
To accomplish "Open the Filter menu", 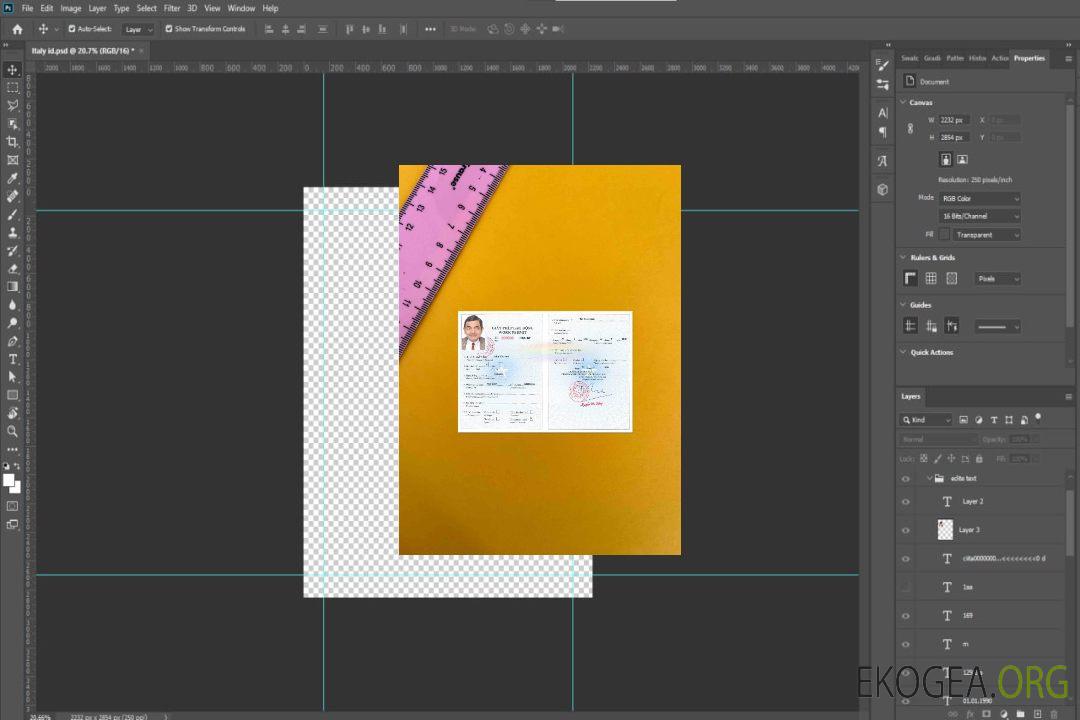I will tap(172, 8).
